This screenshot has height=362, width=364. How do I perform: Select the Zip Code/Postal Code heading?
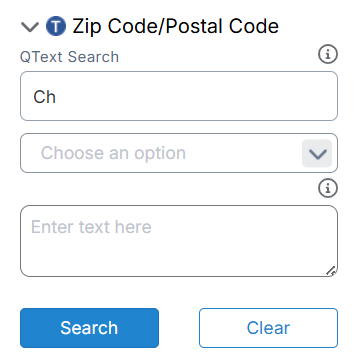click(x=175, y=27)
